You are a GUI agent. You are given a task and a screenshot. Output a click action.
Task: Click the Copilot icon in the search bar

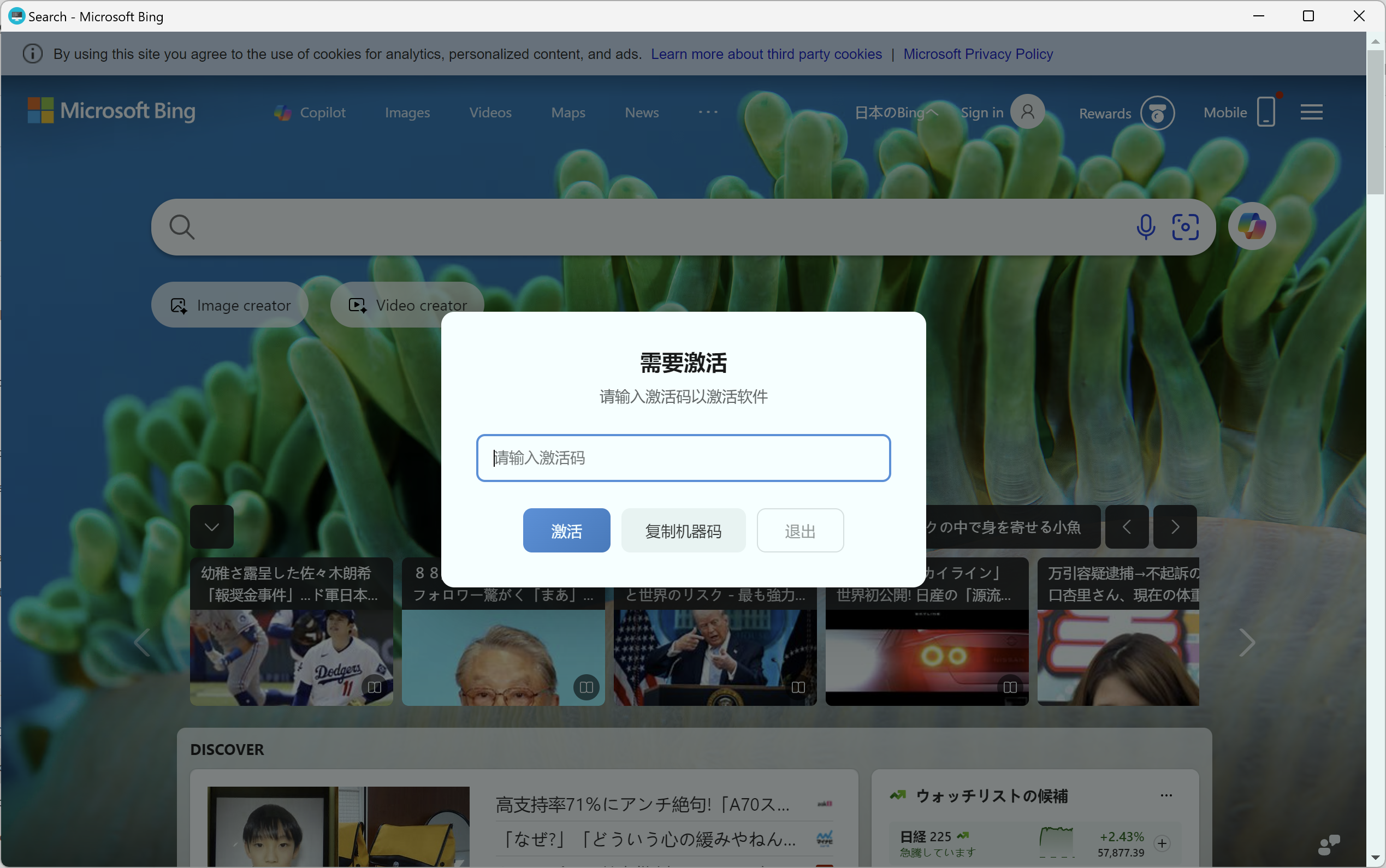(1252, 225)
